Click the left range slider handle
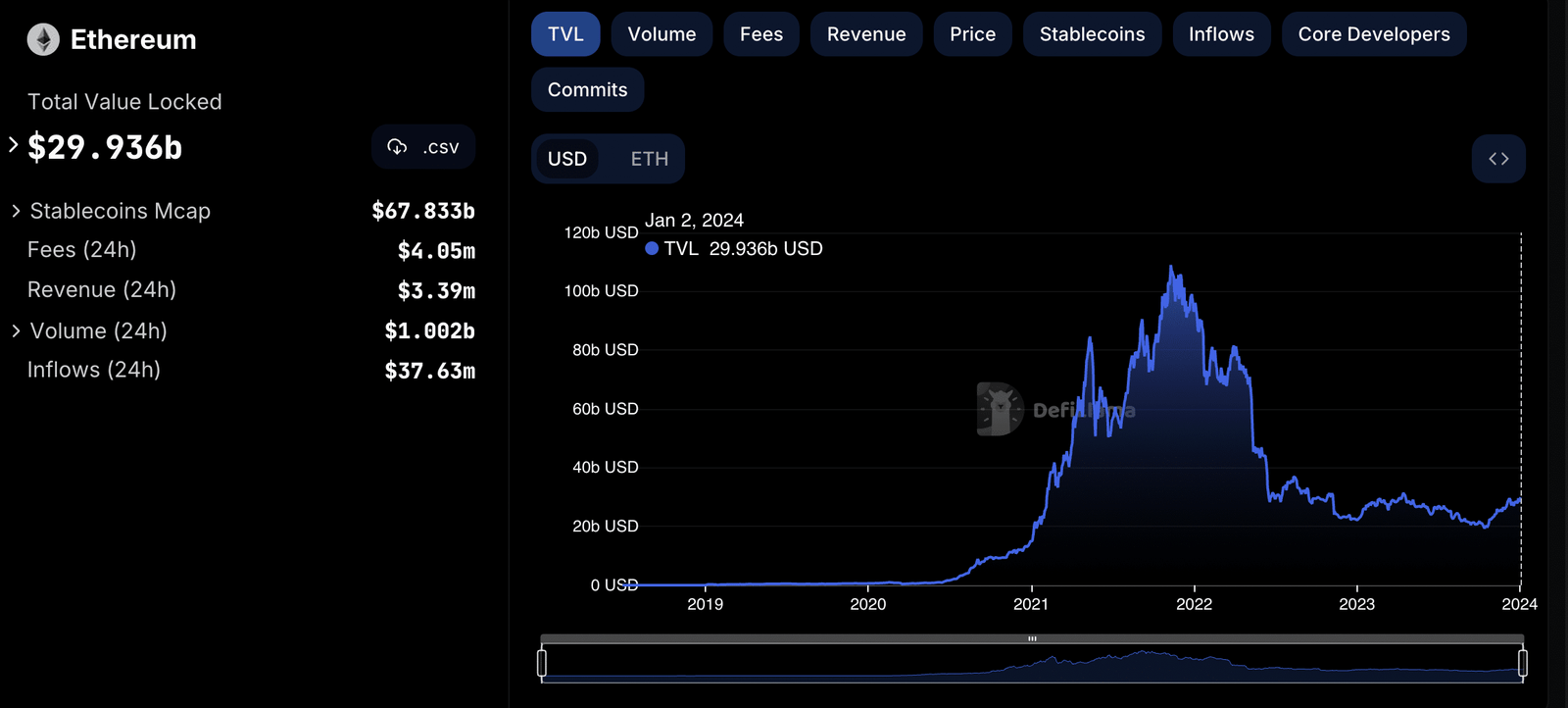This screenshot has height=708, width=1568. coord(542,664)
